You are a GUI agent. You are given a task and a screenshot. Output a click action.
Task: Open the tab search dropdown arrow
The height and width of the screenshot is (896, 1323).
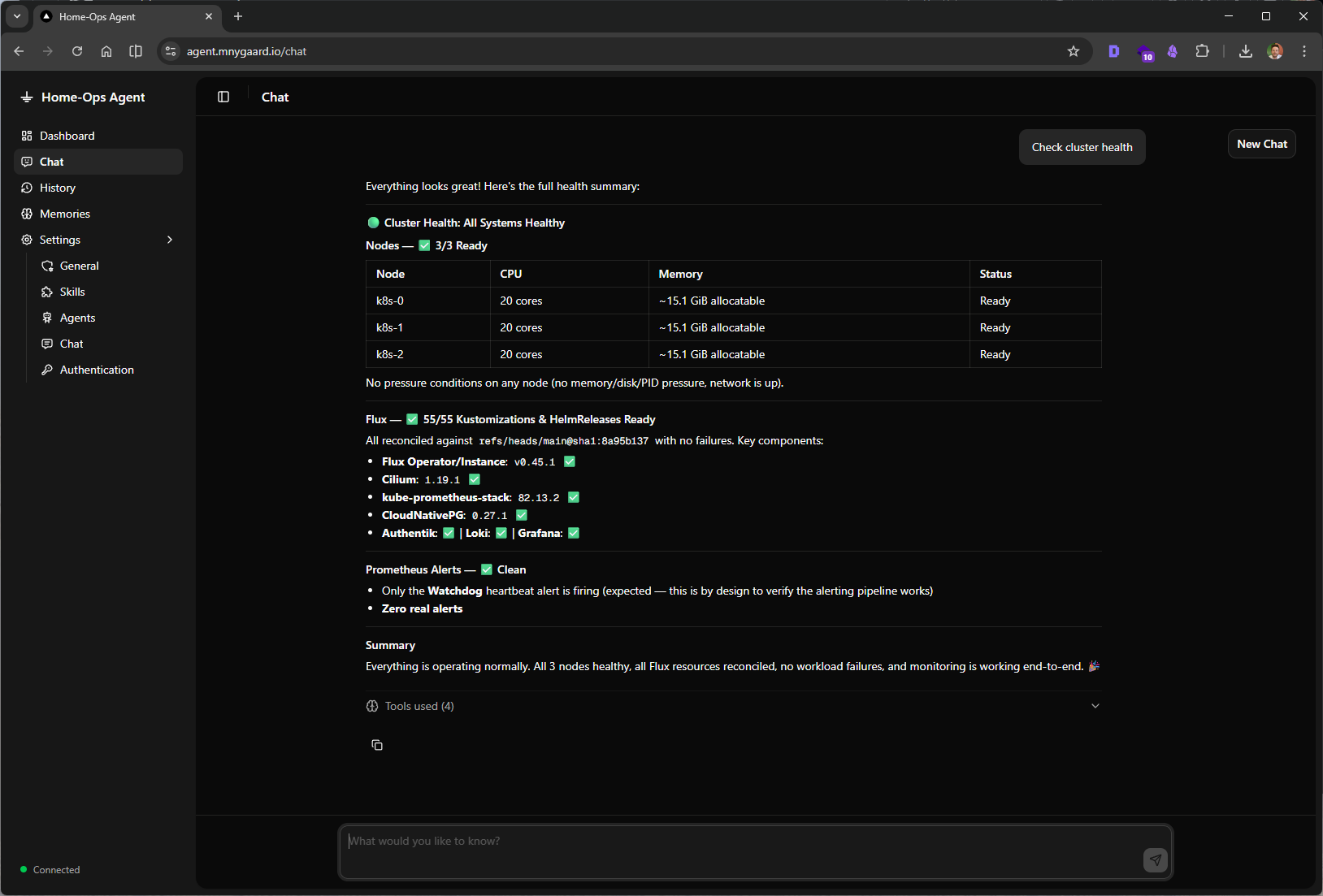click(x=17, y=16)
